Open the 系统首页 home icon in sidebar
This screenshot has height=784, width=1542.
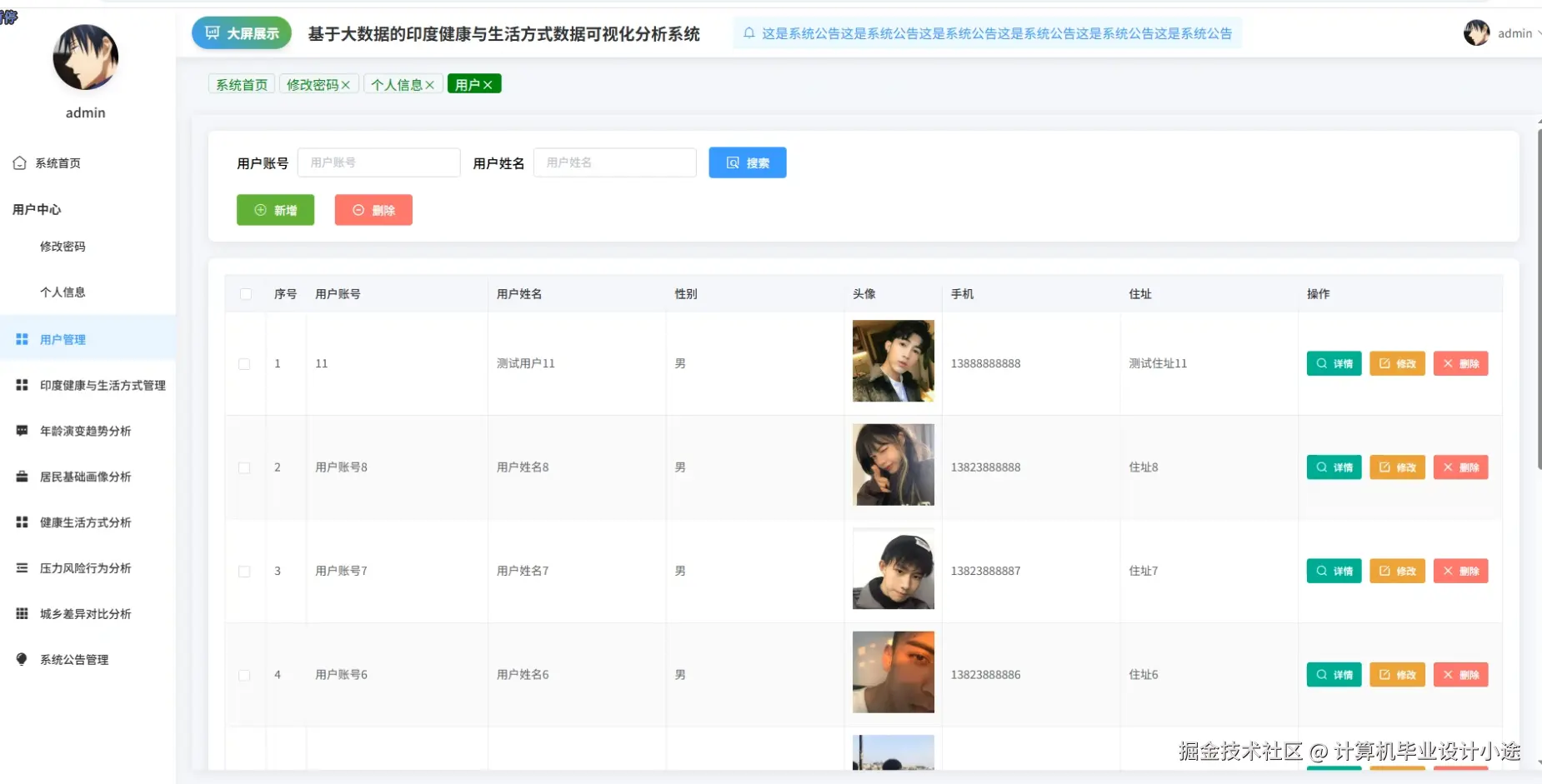click(21, 163)
